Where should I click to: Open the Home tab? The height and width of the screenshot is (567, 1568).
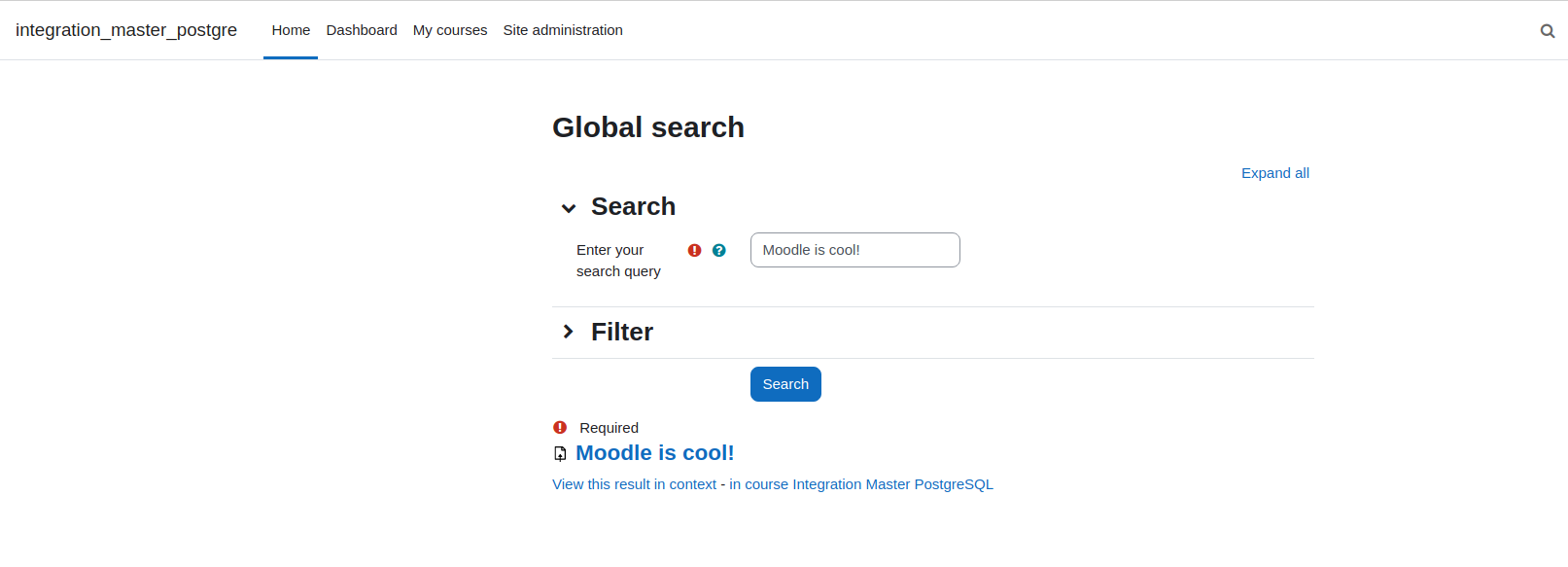coord(291,30)
